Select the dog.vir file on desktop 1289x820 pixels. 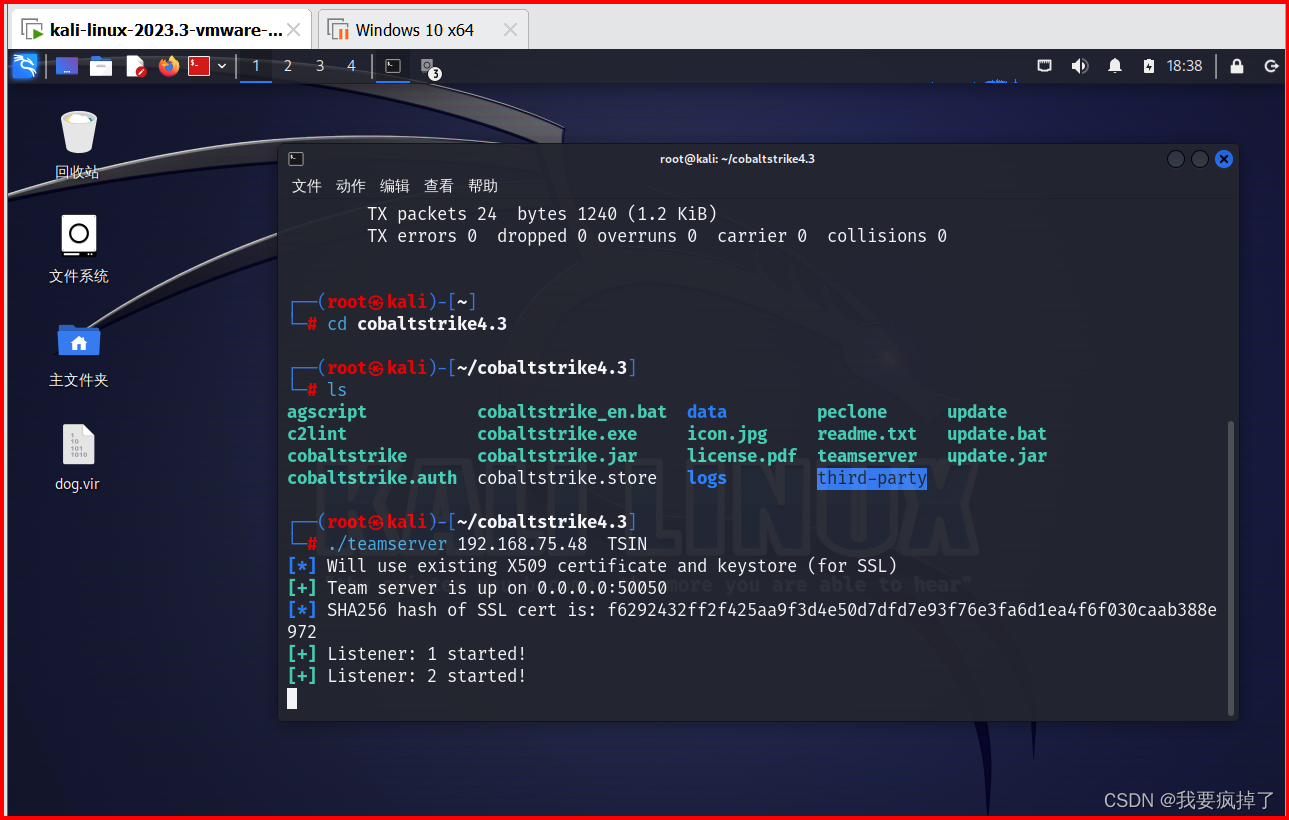point(78,458)
